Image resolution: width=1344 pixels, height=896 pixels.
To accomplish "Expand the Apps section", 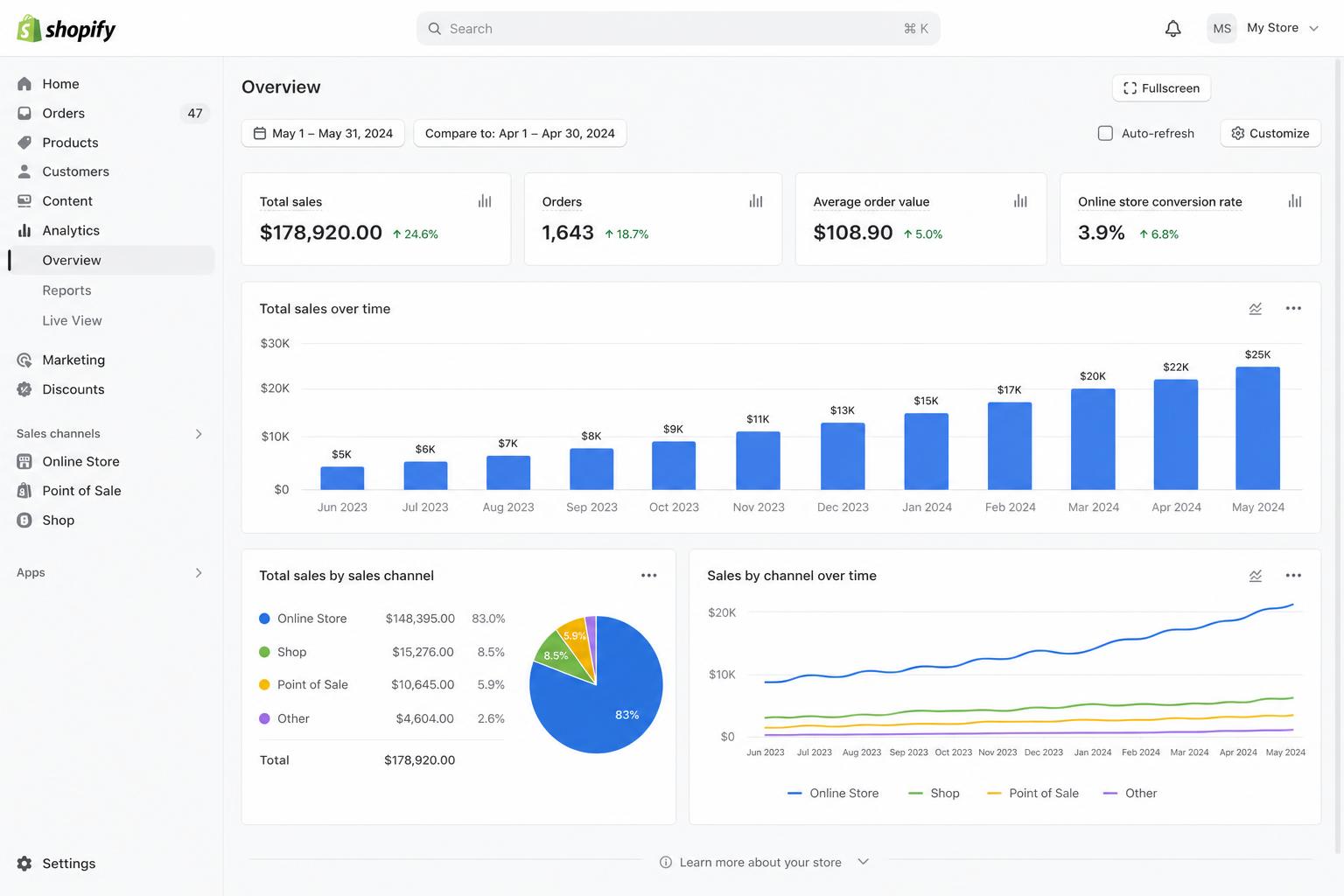I will 199,573.
